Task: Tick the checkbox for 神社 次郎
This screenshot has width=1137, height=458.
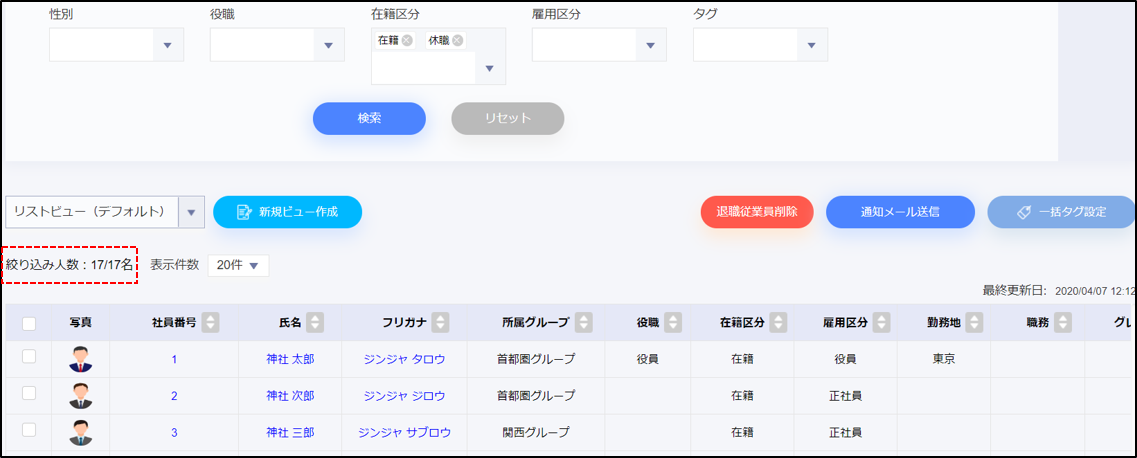Action: (x=29, y=394)
